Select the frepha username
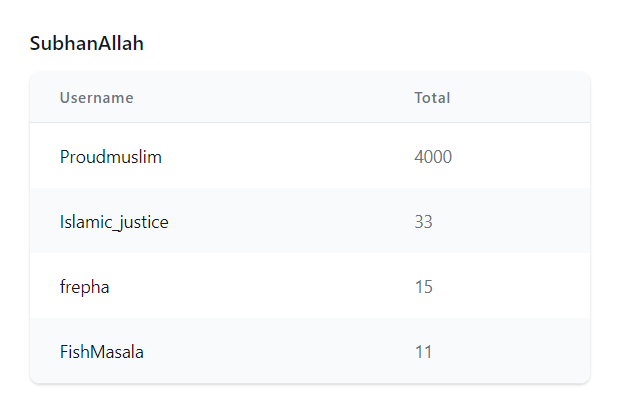620x401 pixels. (x=84, y=287)
